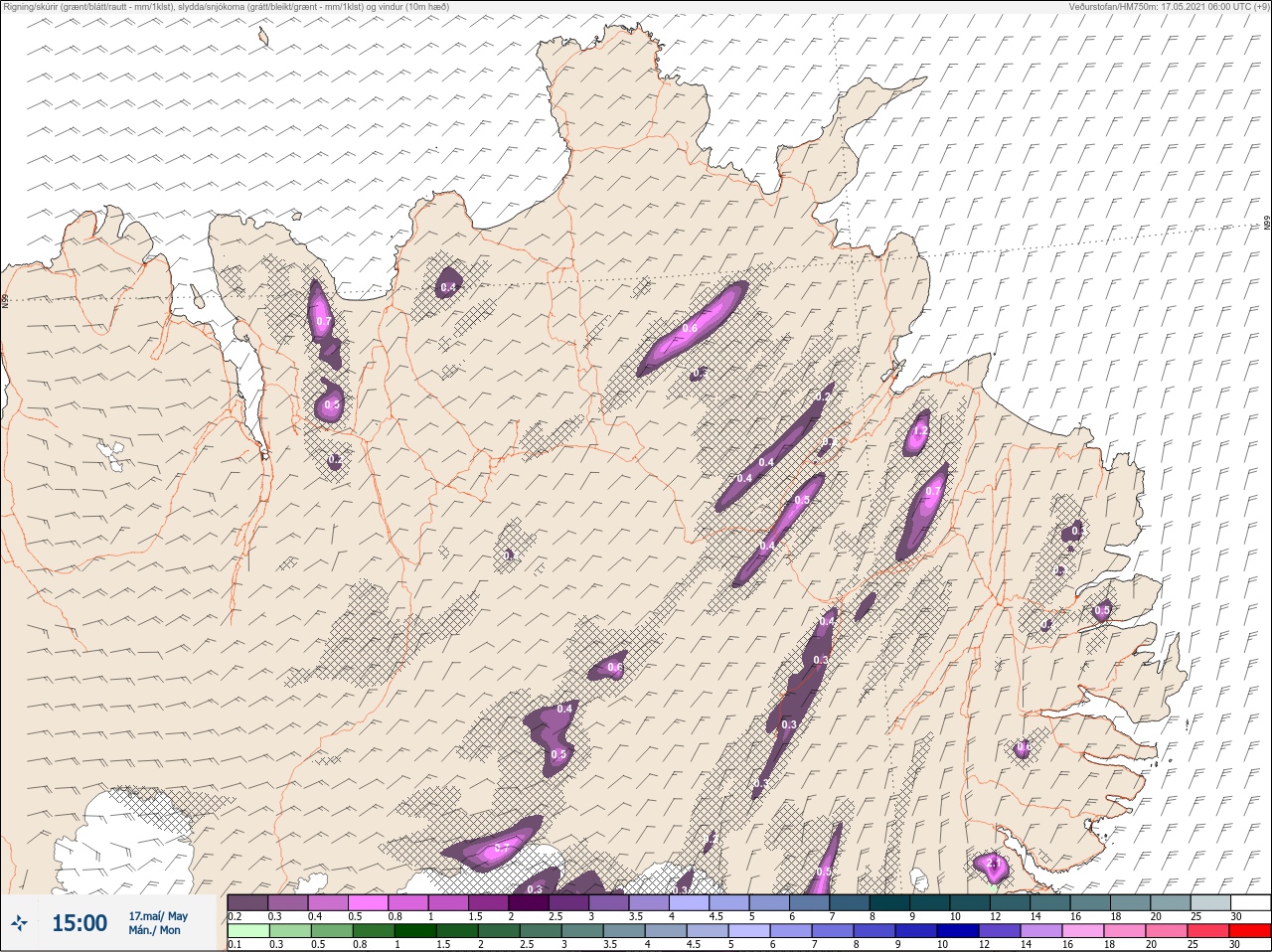The width and height of the screenshot is (1272, 952).
Task: Click the 0.6 value on the small south-central cell
Action: click(614, 667)
